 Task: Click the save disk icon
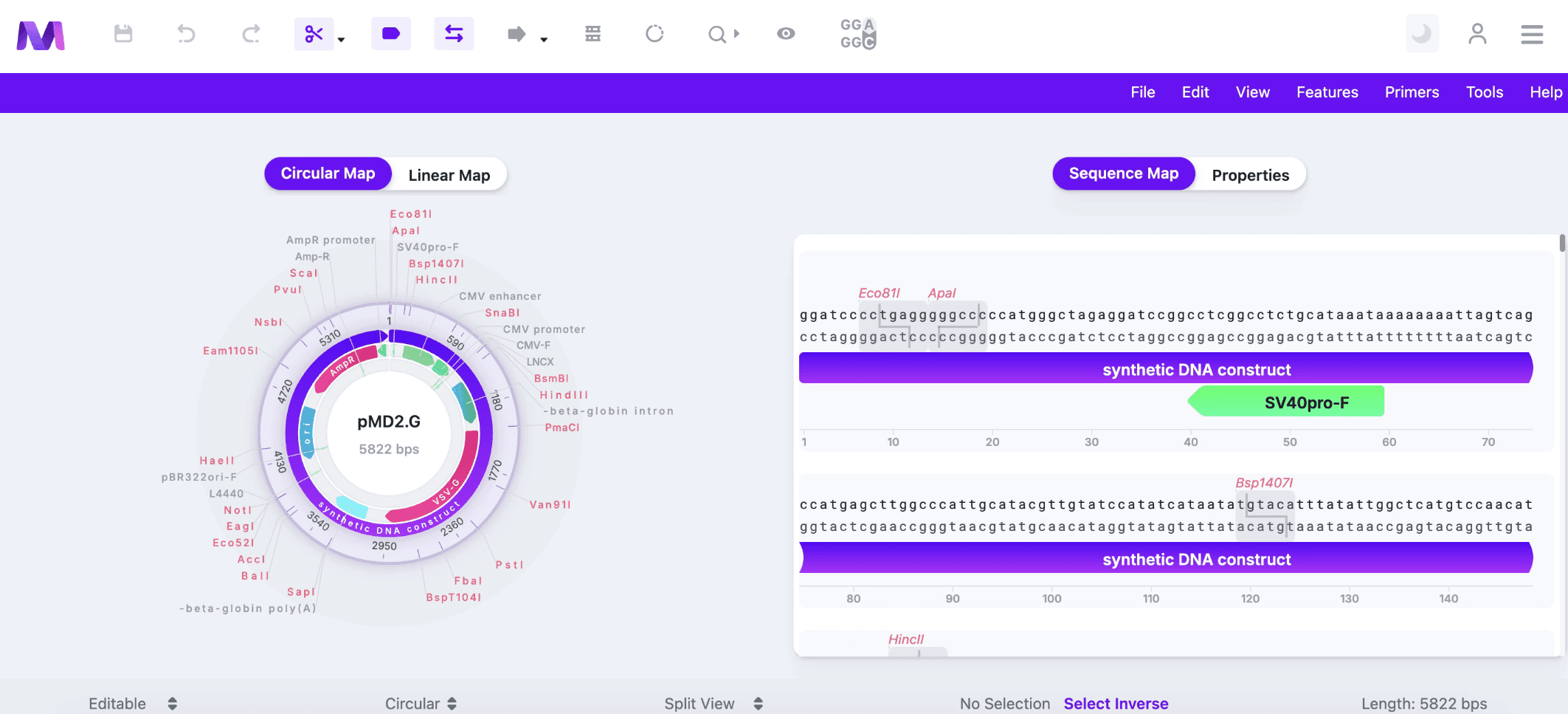123,34
